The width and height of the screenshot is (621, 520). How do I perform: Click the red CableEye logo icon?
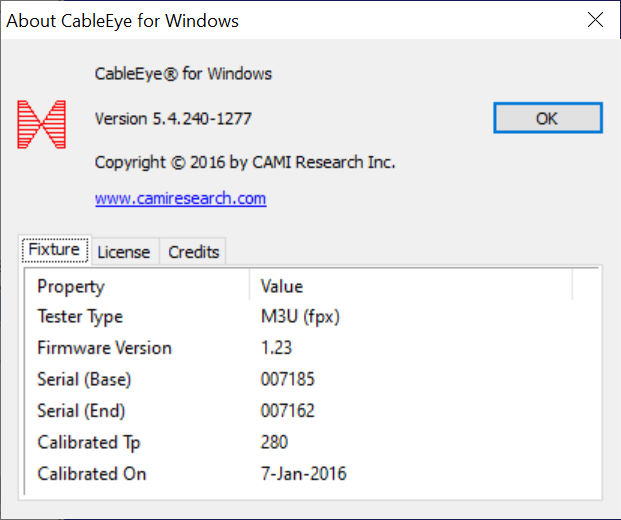41,125
